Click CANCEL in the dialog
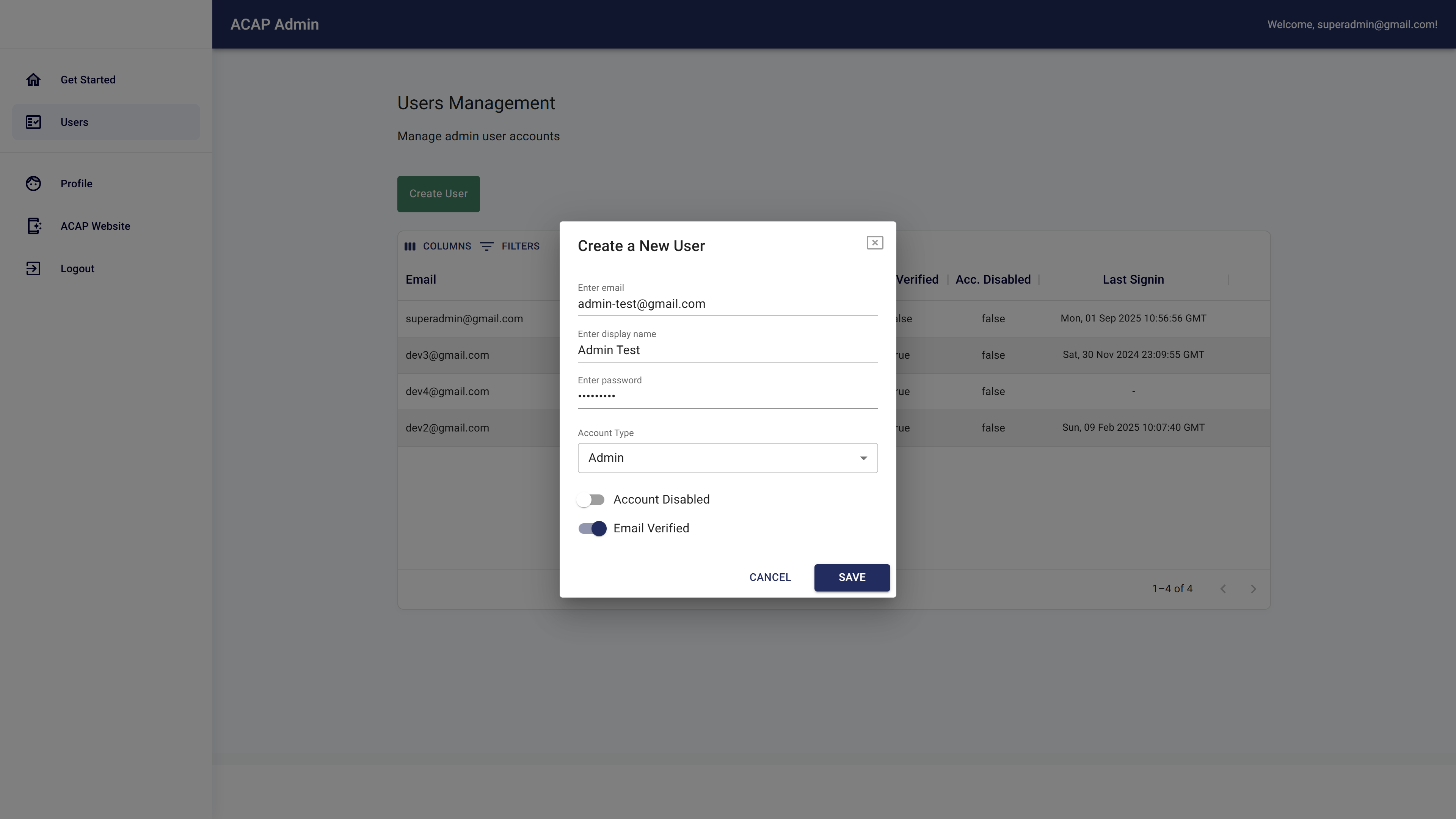This screenshot has height=819, width=1456. (770, 577)
